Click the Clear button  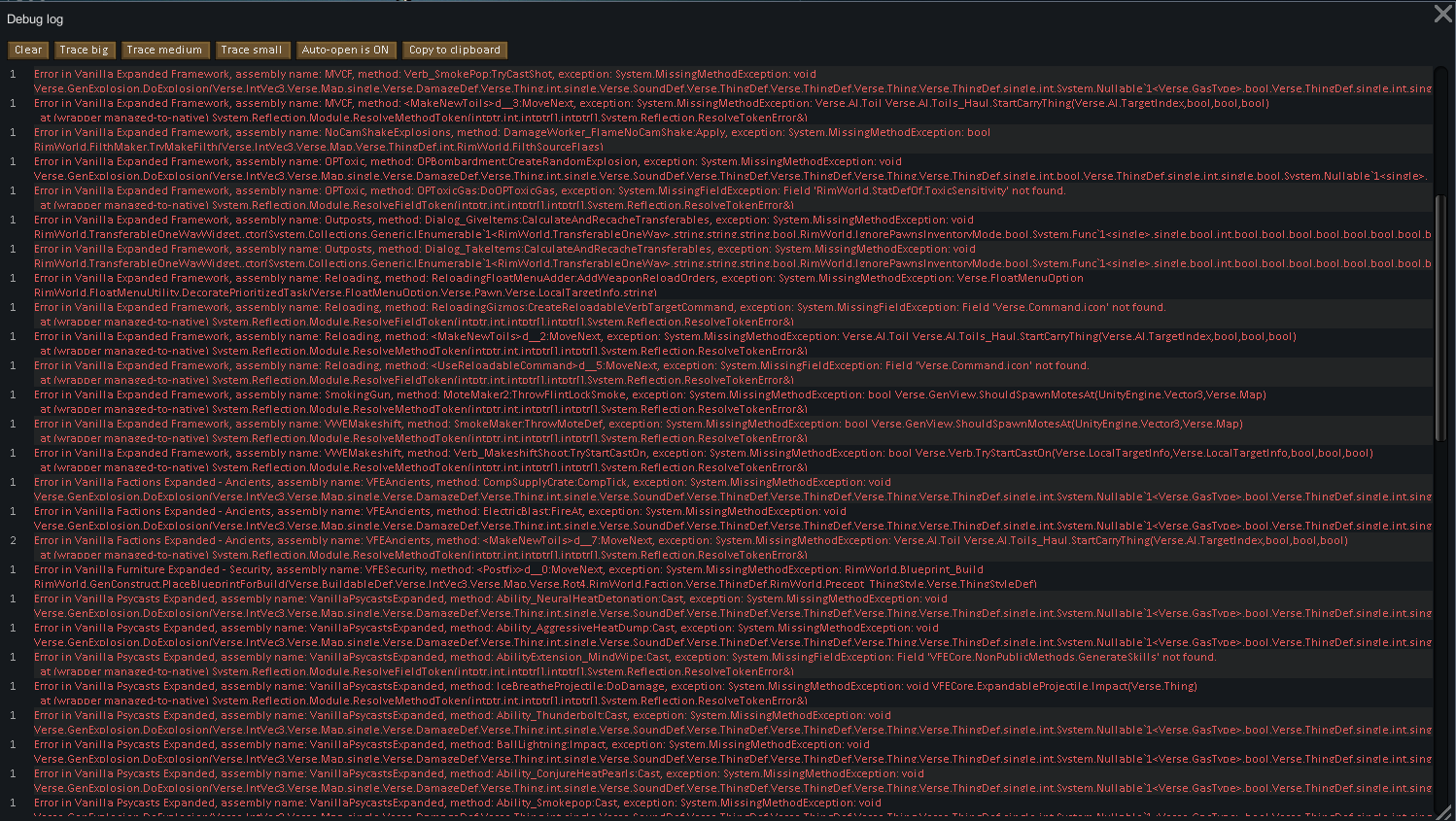coord(28,50)
